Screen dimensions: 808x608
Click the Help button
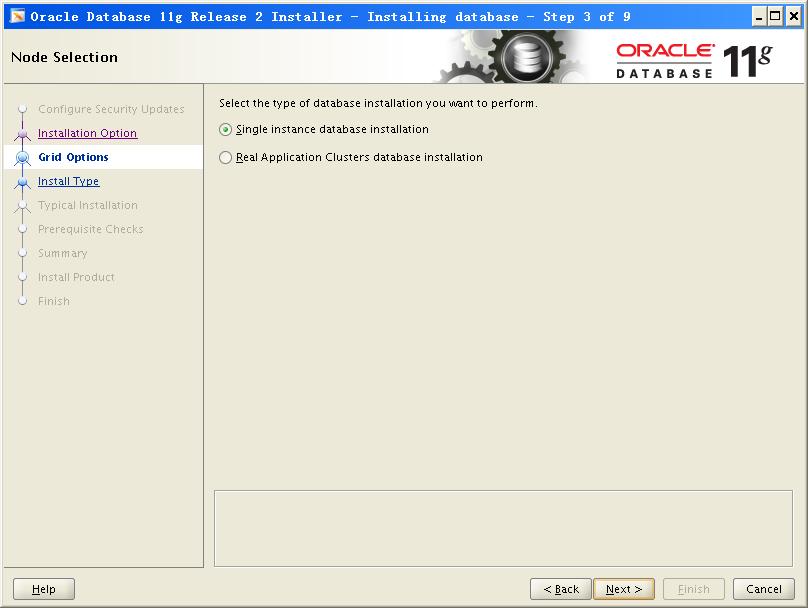pyautogui.click(x=44, y=589)
